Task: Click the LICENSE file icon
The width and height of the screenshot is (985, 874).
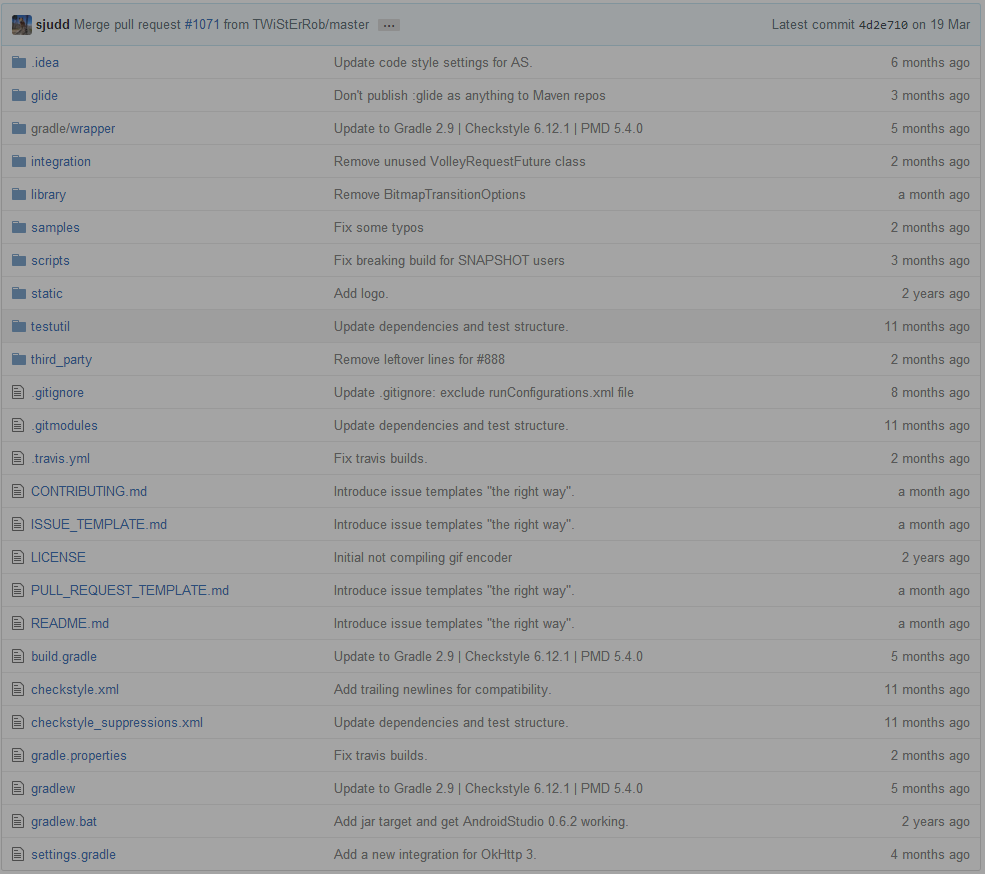Action: click(x=17, y=557)
